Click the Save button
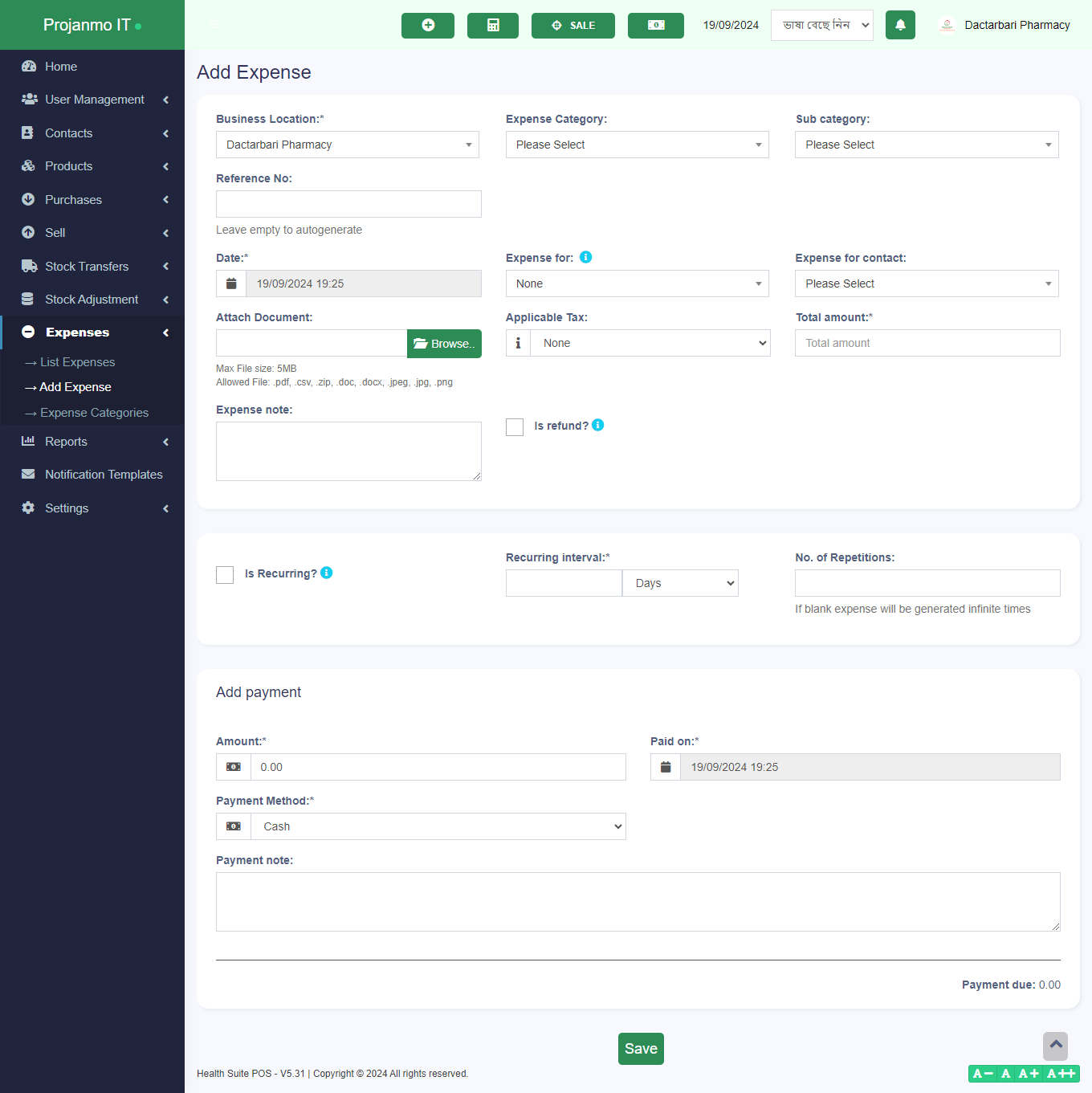Viewport: 1092px width, 1093px height. click(640, 1048)
